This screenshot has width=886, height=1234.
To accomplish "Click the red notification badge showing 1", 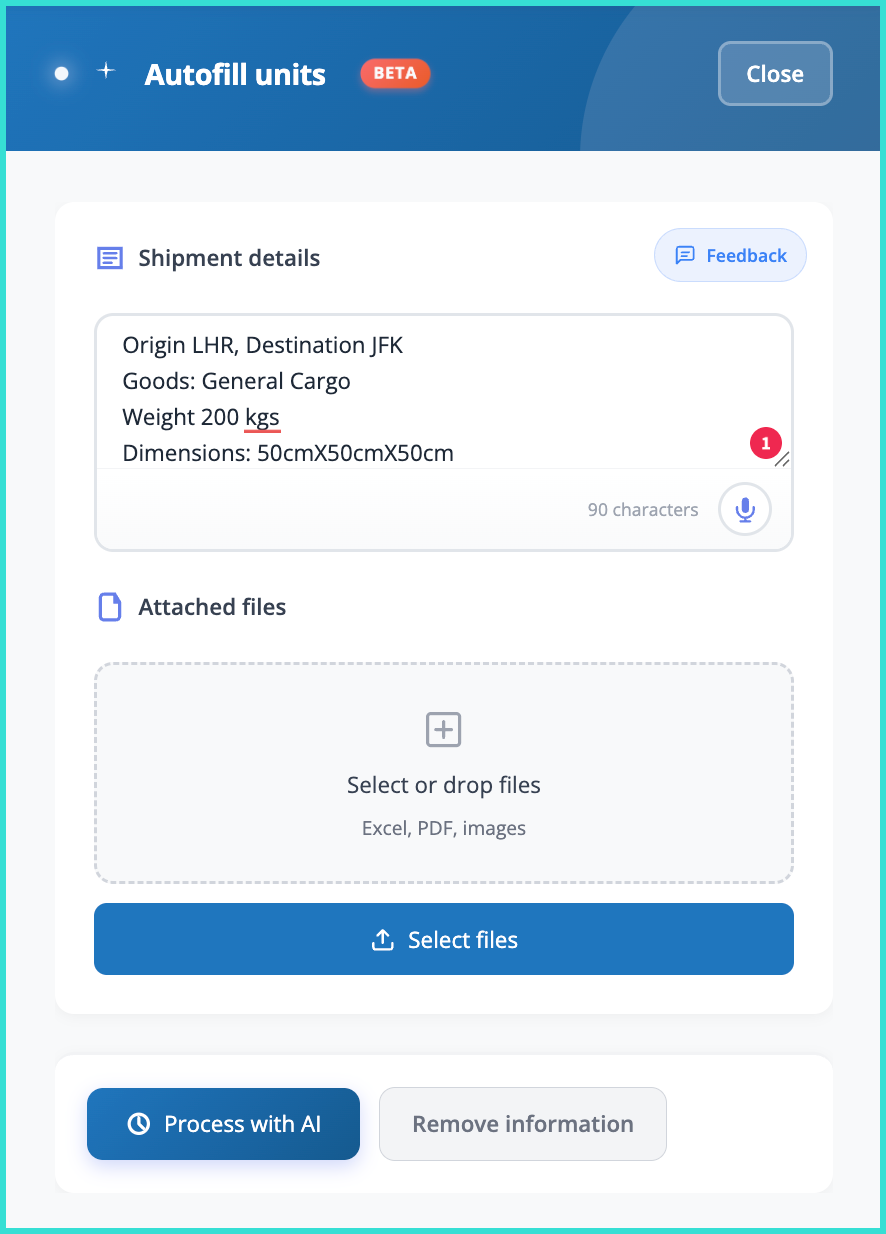I will pyautogui.click(x=765, y=443).
